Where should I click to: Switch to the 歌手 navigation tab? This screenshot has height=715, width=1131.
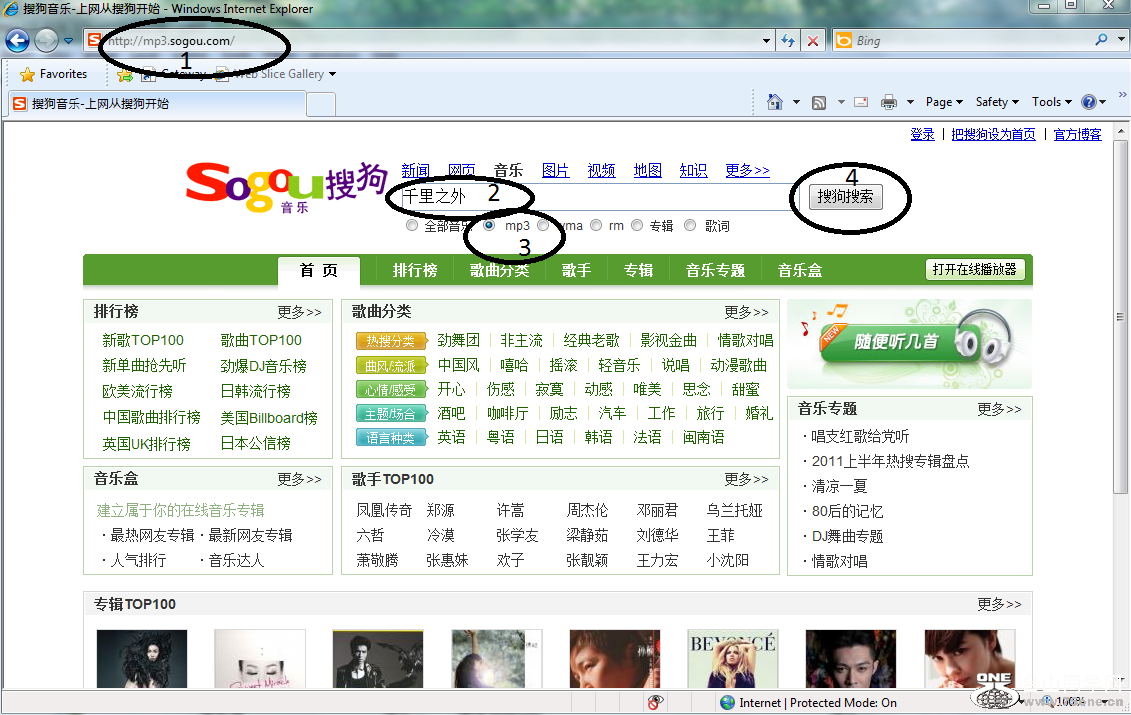coord(576,271)
